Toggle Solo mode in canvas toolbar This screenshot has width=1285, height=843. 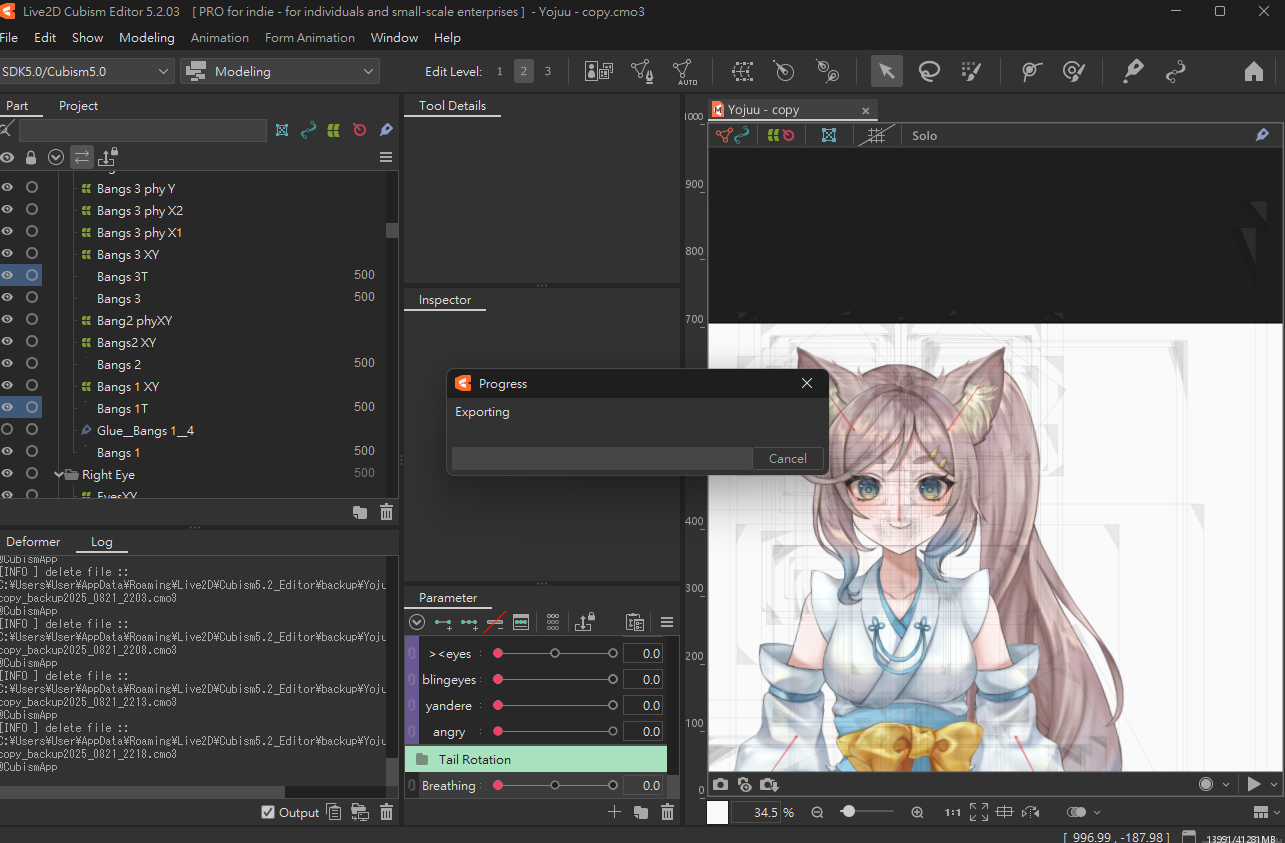(x=924, y=135)
